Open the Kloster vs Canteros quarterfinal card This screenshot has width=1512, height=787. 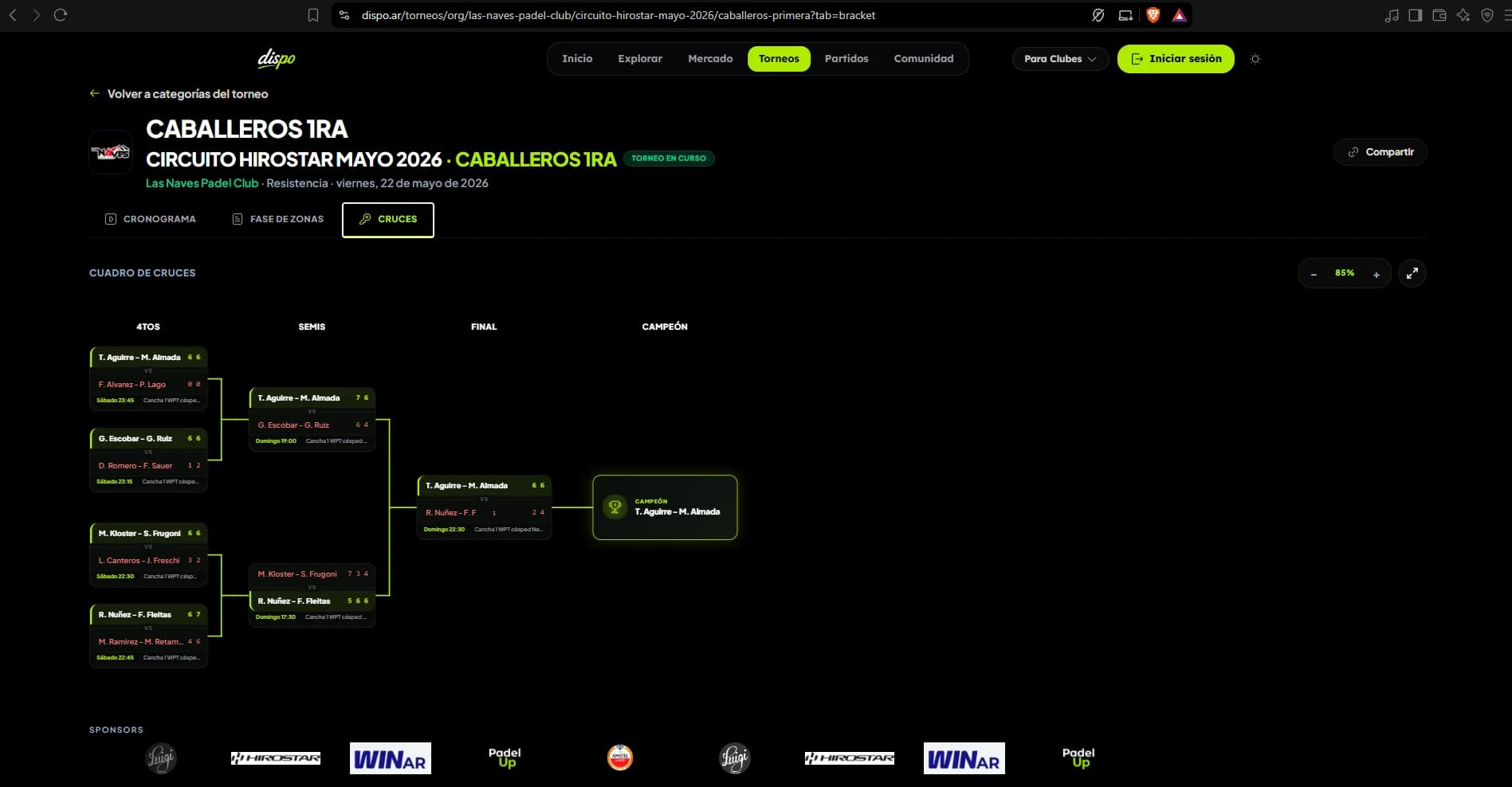point(148,554)
